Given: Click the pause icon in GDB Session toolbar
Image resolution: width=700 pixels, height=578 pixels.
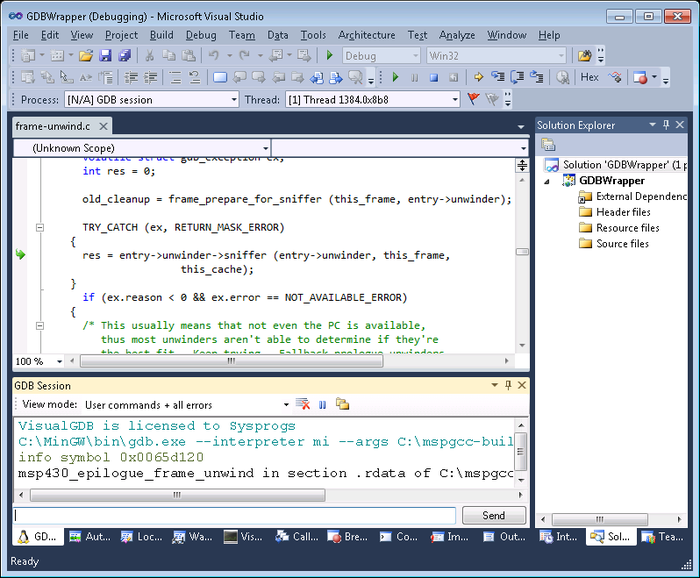Looking at the screenshot, I should click(322, 405).
